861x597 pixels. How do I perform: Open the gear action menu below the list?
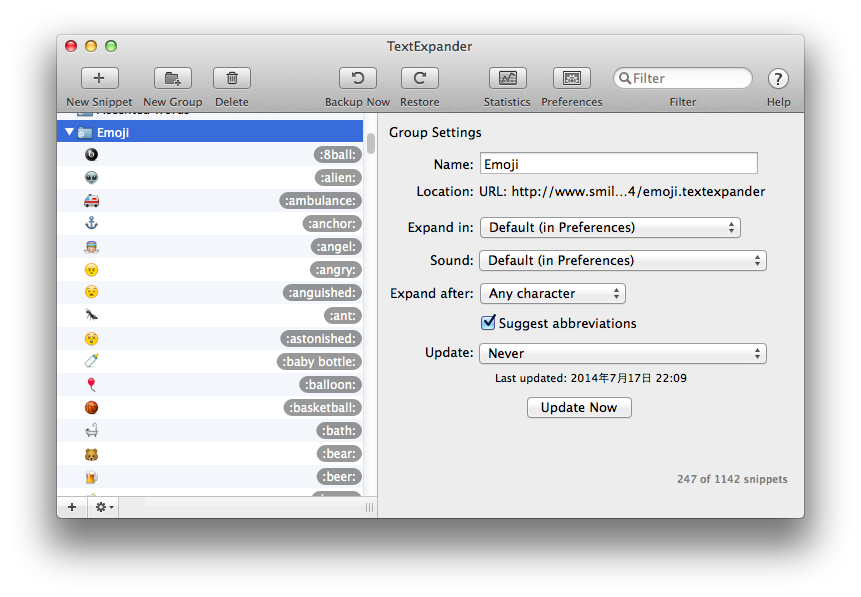(101, 507)
